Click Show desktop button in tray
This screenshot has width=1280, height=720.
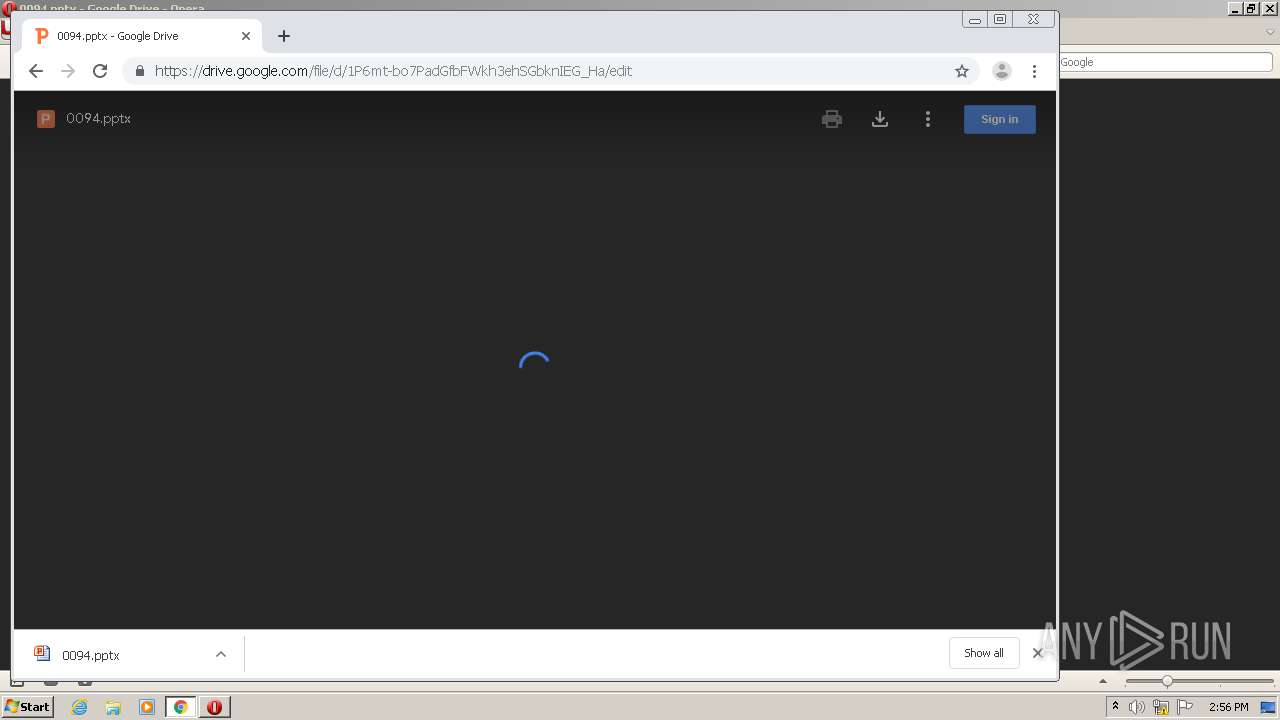(1269, 707)
